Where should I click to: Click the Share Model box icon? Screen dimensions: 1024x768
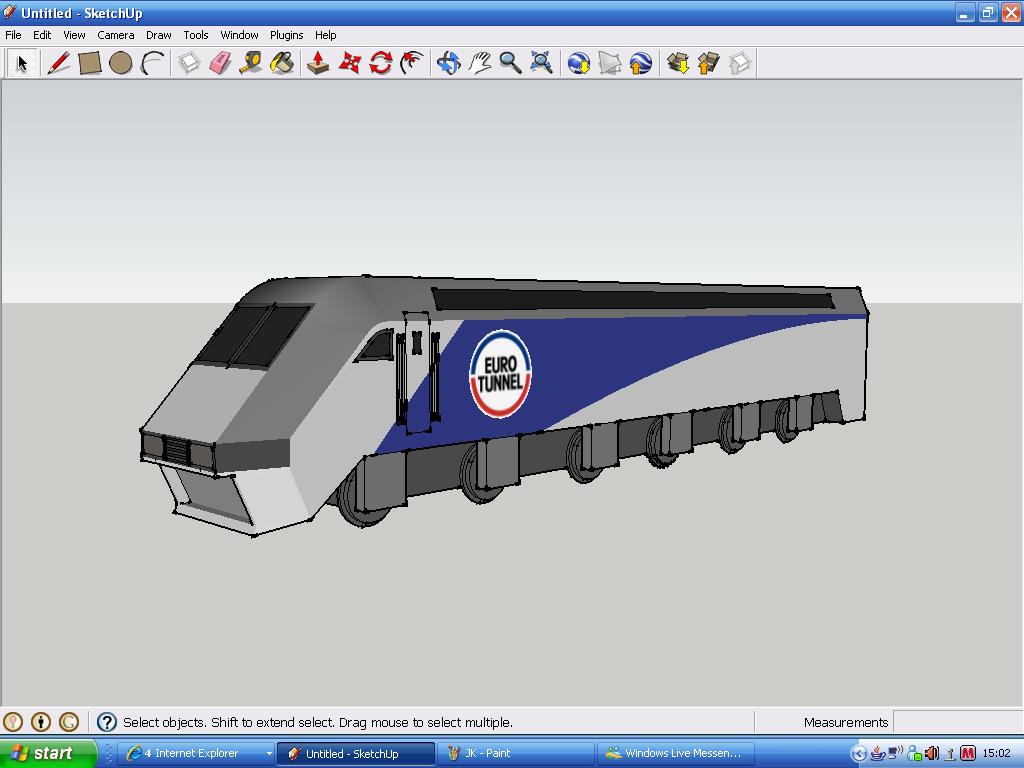point(709,63)
